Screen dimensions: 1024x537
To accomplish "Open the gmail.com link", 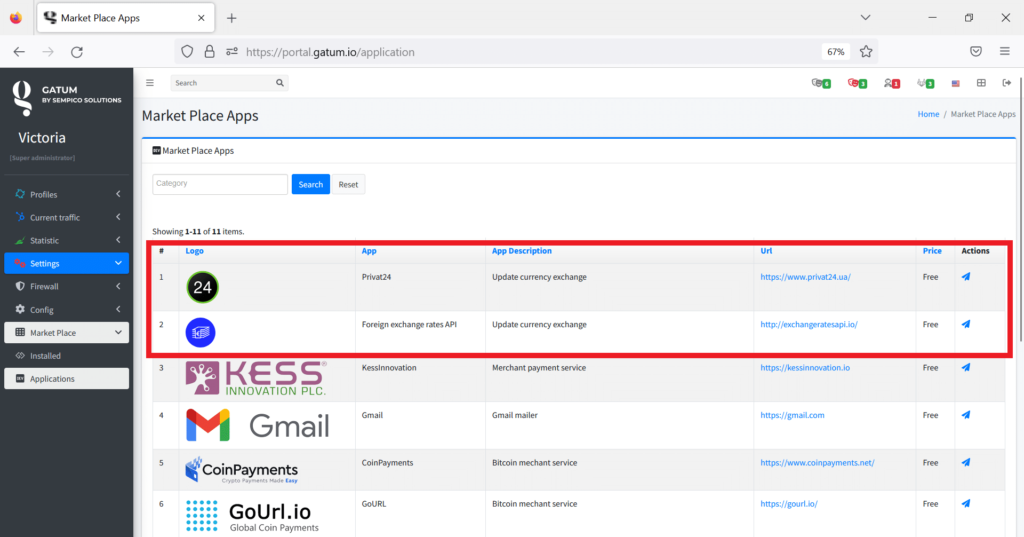I will click(x=792, y=415).
